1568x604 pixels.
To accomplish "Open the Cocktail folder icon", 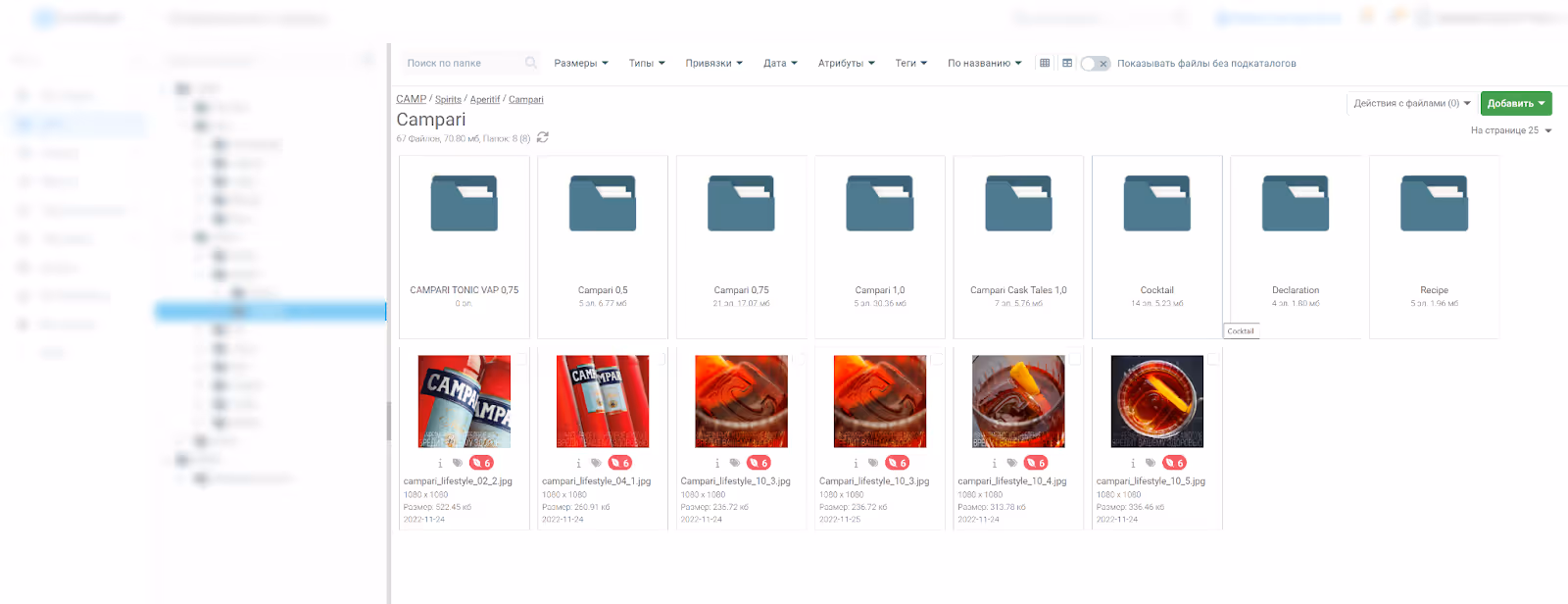I will [1157, 203].
